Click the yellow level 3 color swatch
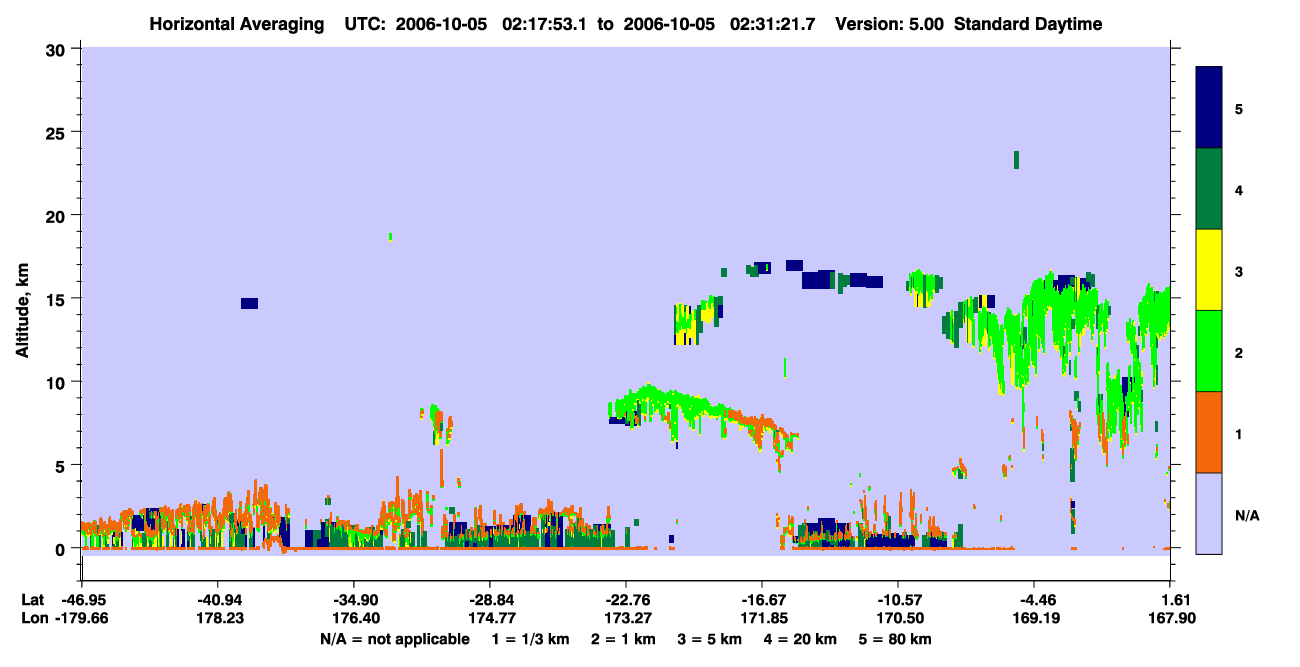Viewport: 1300px width, 667px height. (x=1209, y=270)
